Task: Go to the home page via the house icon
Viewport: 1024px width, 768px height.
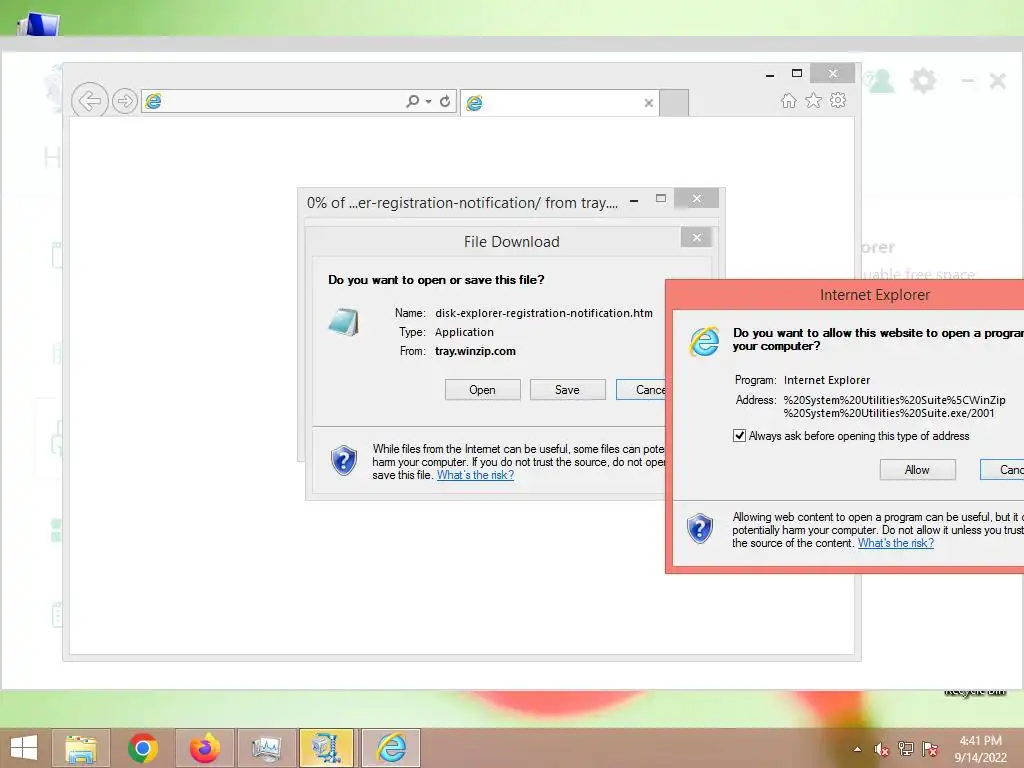Action: point(789,100)
